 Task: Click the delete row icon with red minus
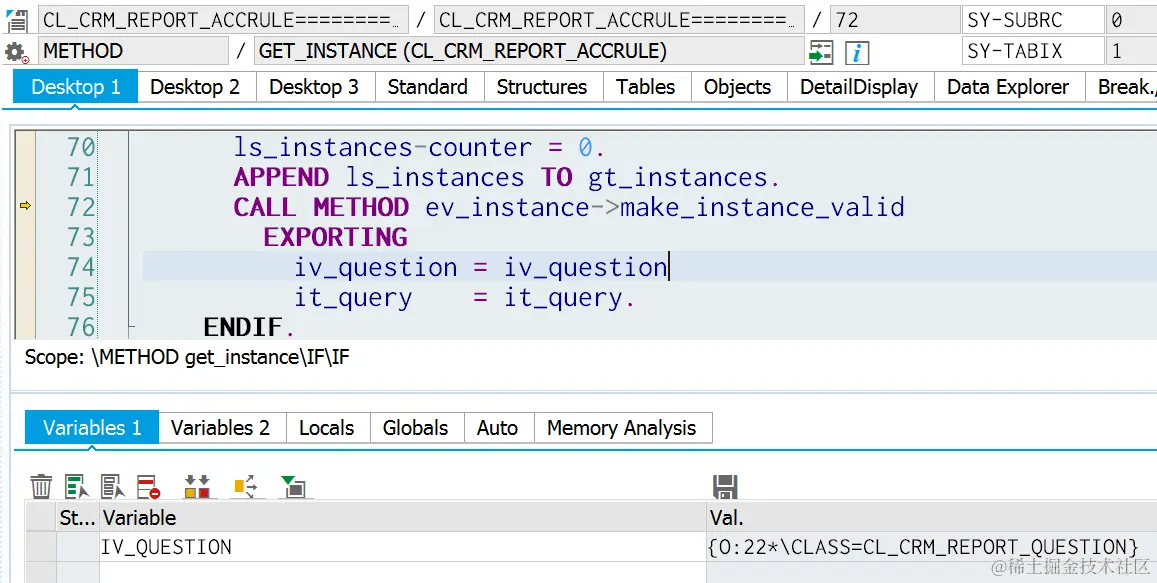click(148, 487)
